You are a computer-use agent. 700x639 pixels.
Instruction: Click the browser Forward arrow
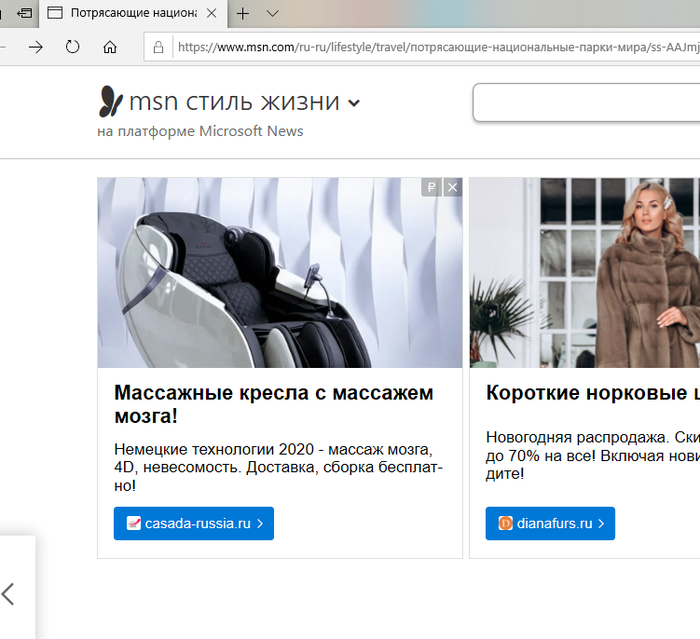point(36,47)
